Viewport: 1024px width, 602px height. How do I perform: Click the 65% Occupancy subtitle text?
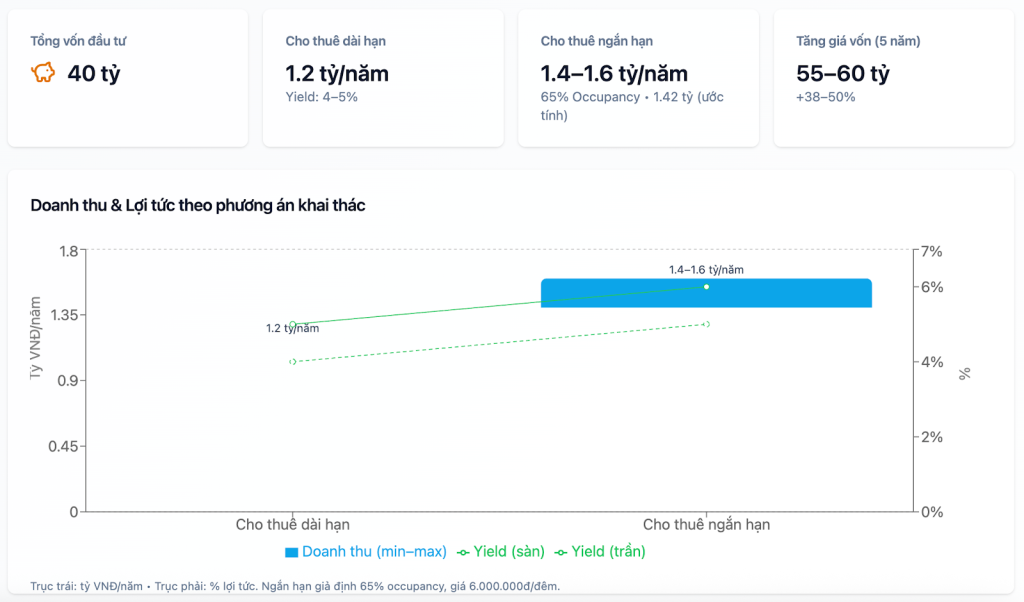tap(590, 97)
